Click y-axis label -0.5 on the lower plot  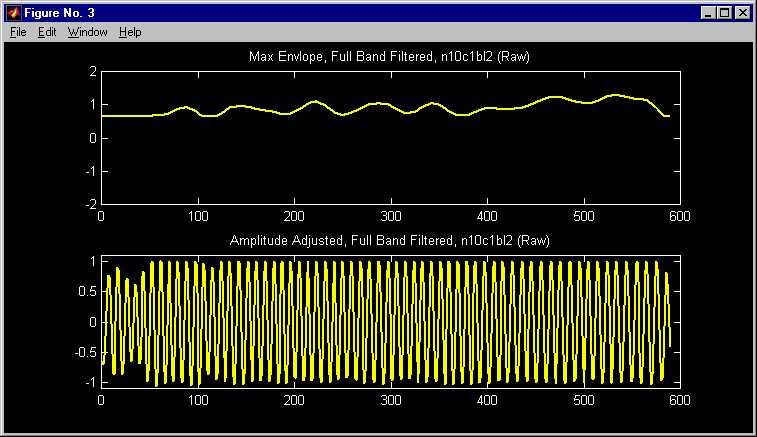(85, 353)
